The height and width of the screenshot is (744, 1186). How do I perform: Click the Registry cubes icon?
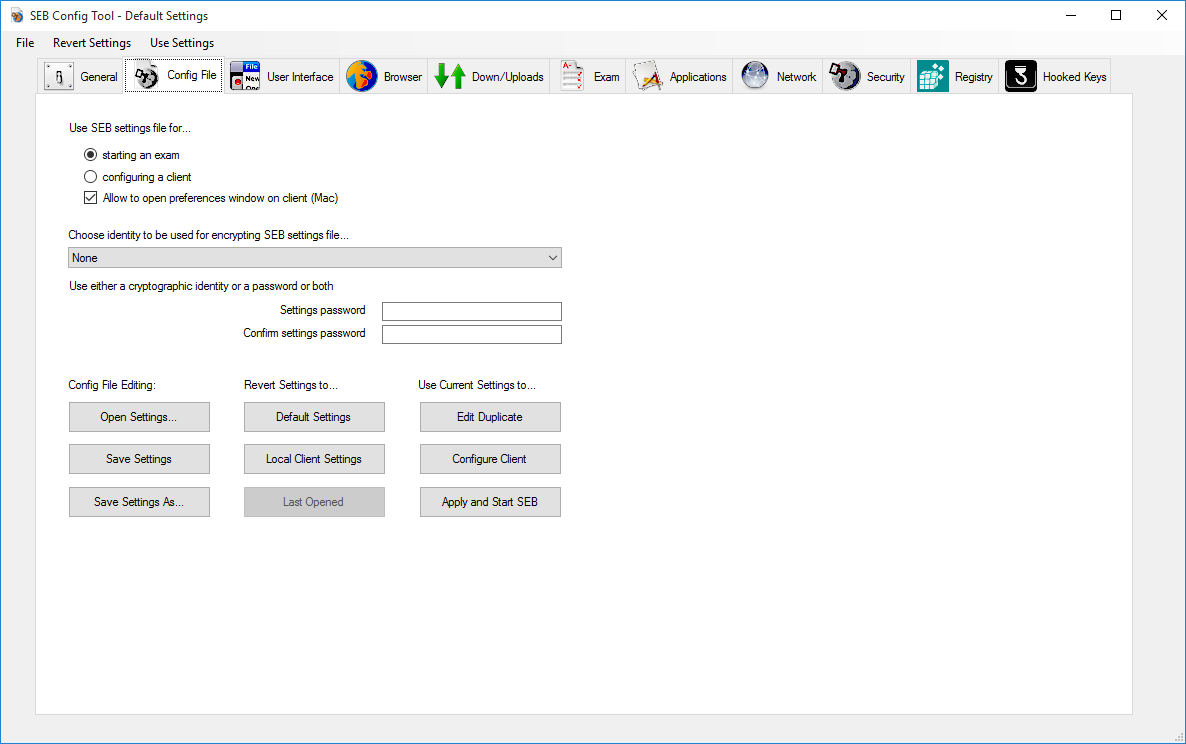coord(933,76)
